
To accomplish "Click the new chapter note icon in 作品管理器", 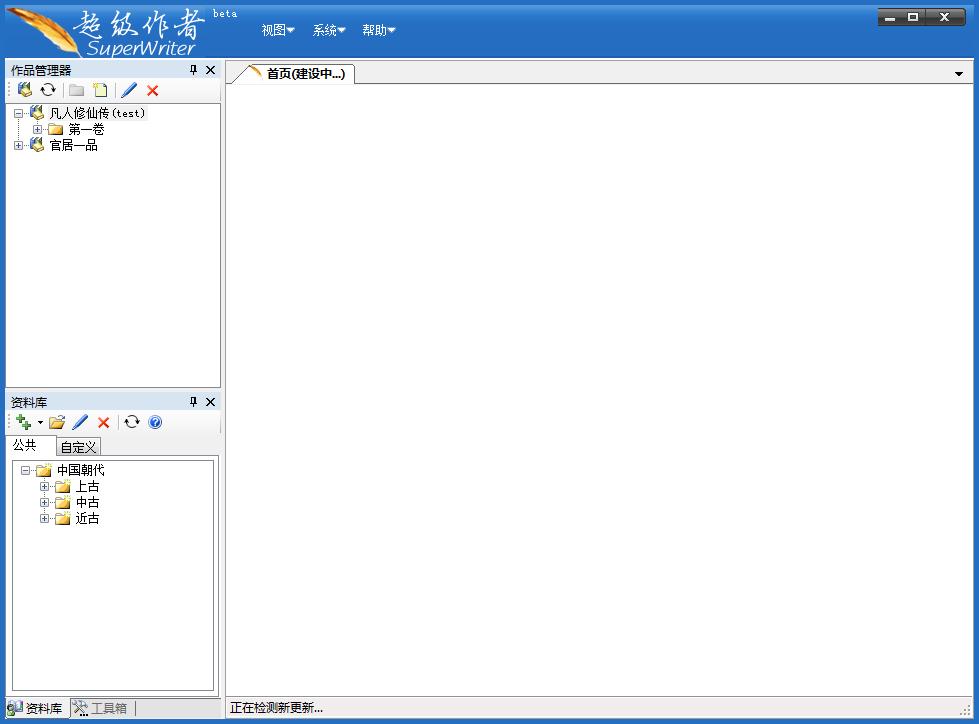I will (100, 90).
